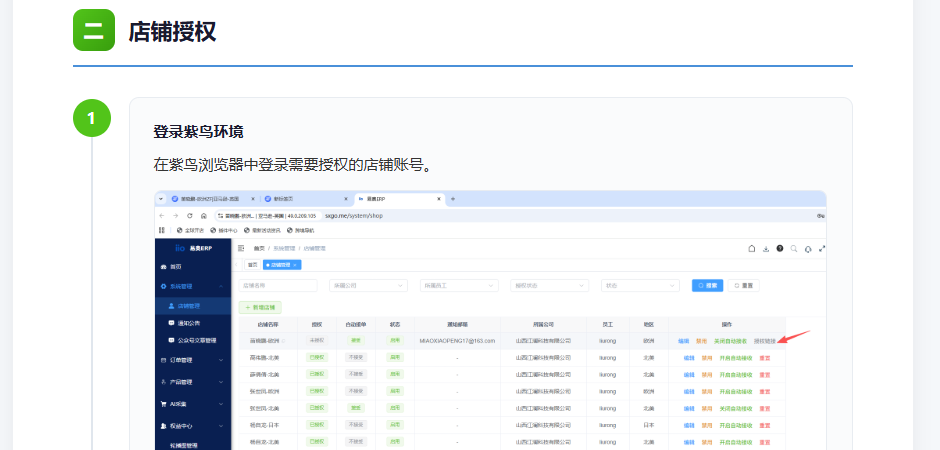Click the download icon in the ERP header
940x450 pixels.
[x=766, y=249]
